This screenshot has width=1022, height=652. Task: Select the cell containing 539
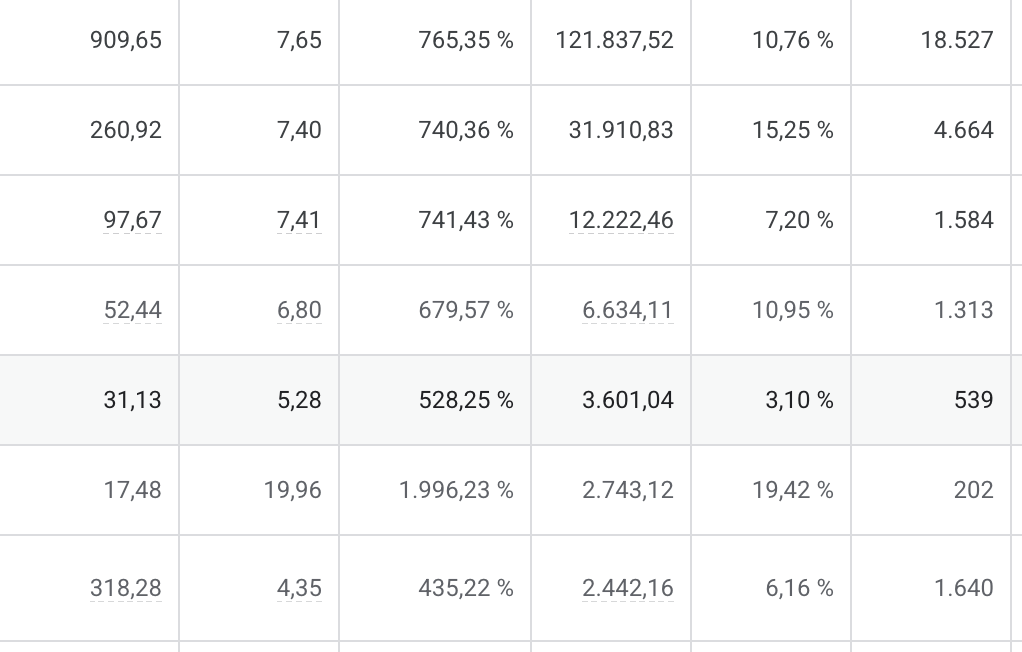[973, 400]
